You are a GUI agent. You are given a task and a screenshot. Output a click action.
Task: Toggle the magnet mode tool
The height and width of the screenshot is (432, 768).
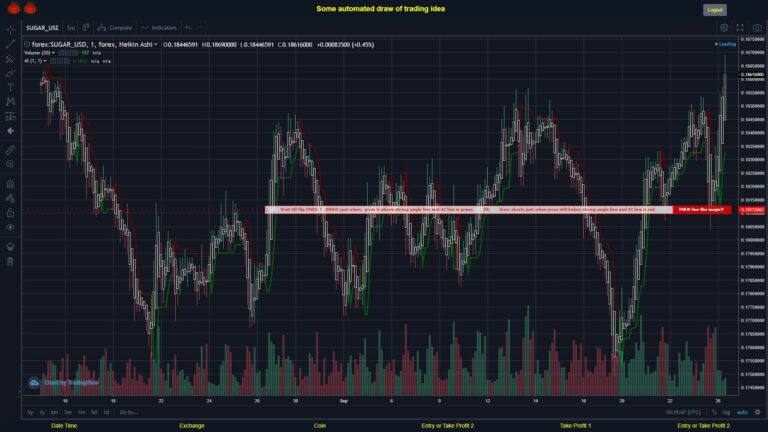click(10, 184)
